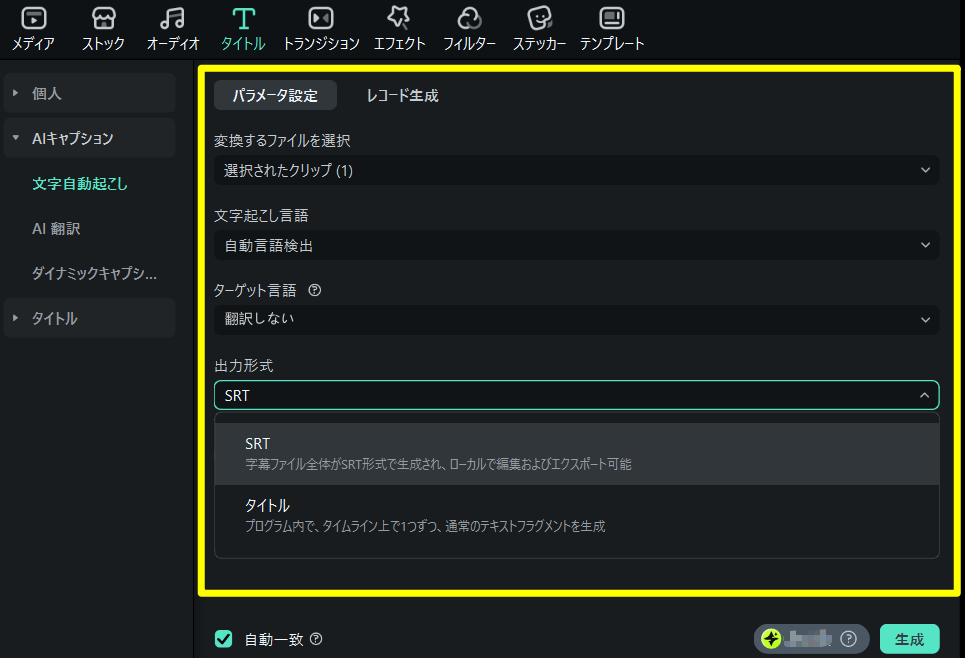Open the オーディオ panel
The width and height of the screenshot is (965, 658).
(172, 27)
